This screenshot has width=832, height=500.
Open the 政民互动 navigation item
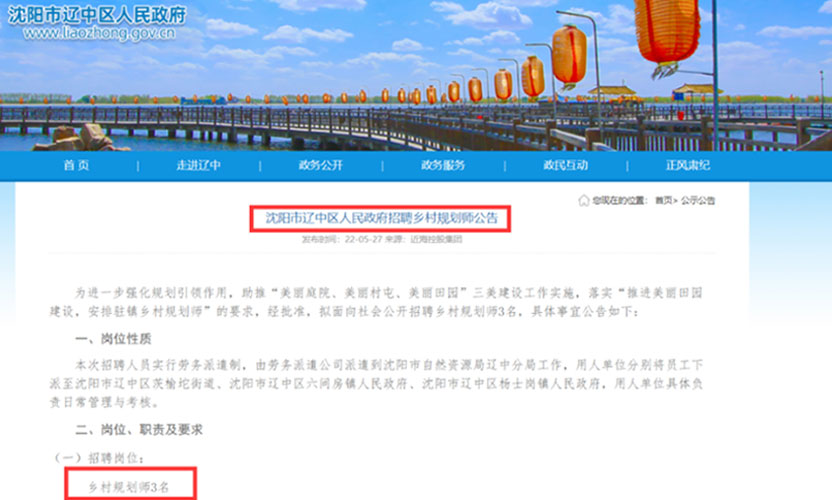(565, 165)
